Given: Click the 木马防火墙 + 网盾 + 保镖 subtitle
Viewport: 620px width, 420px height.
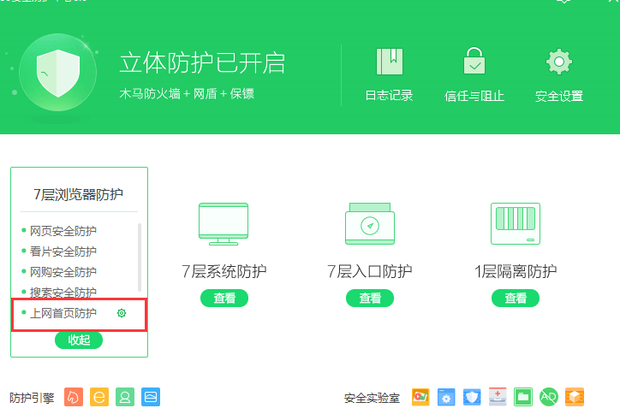Looking at the screenshot, I should 187,94.
